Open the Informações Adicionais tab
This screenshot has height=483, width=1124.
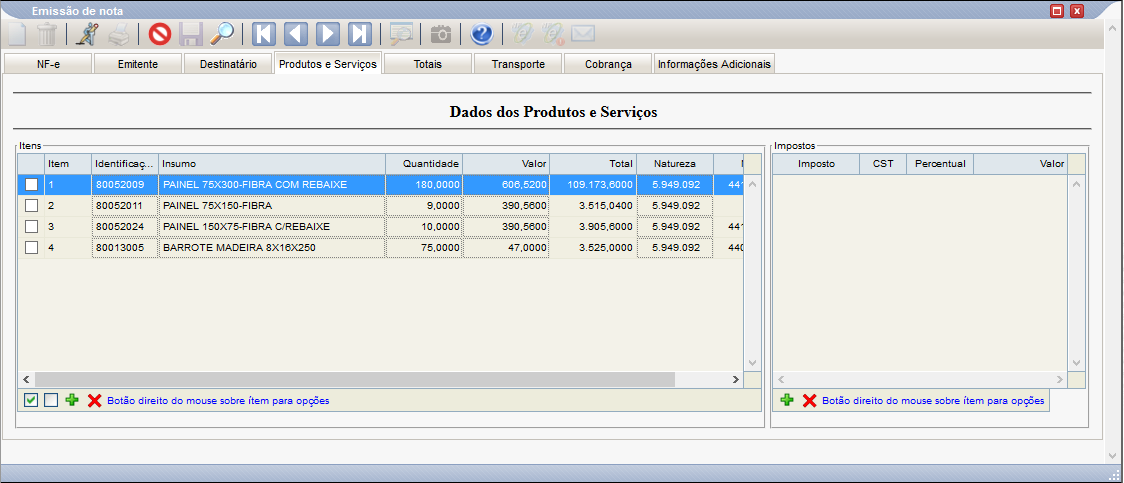(714, 64)
